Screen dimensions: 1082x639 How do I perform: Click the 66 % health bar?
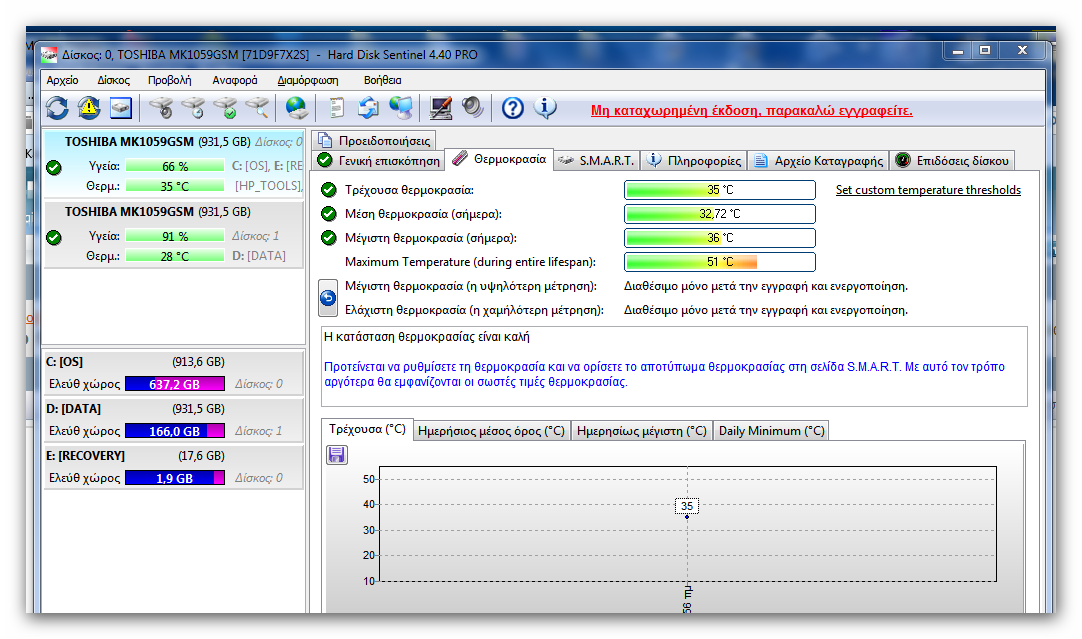[x=175, y=166]
